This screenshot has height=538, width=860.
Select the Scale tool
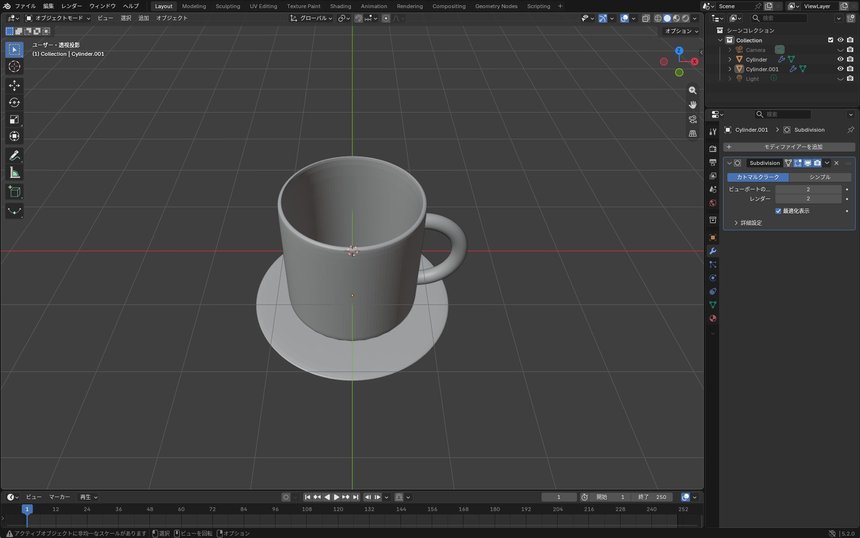click(14, 120)
